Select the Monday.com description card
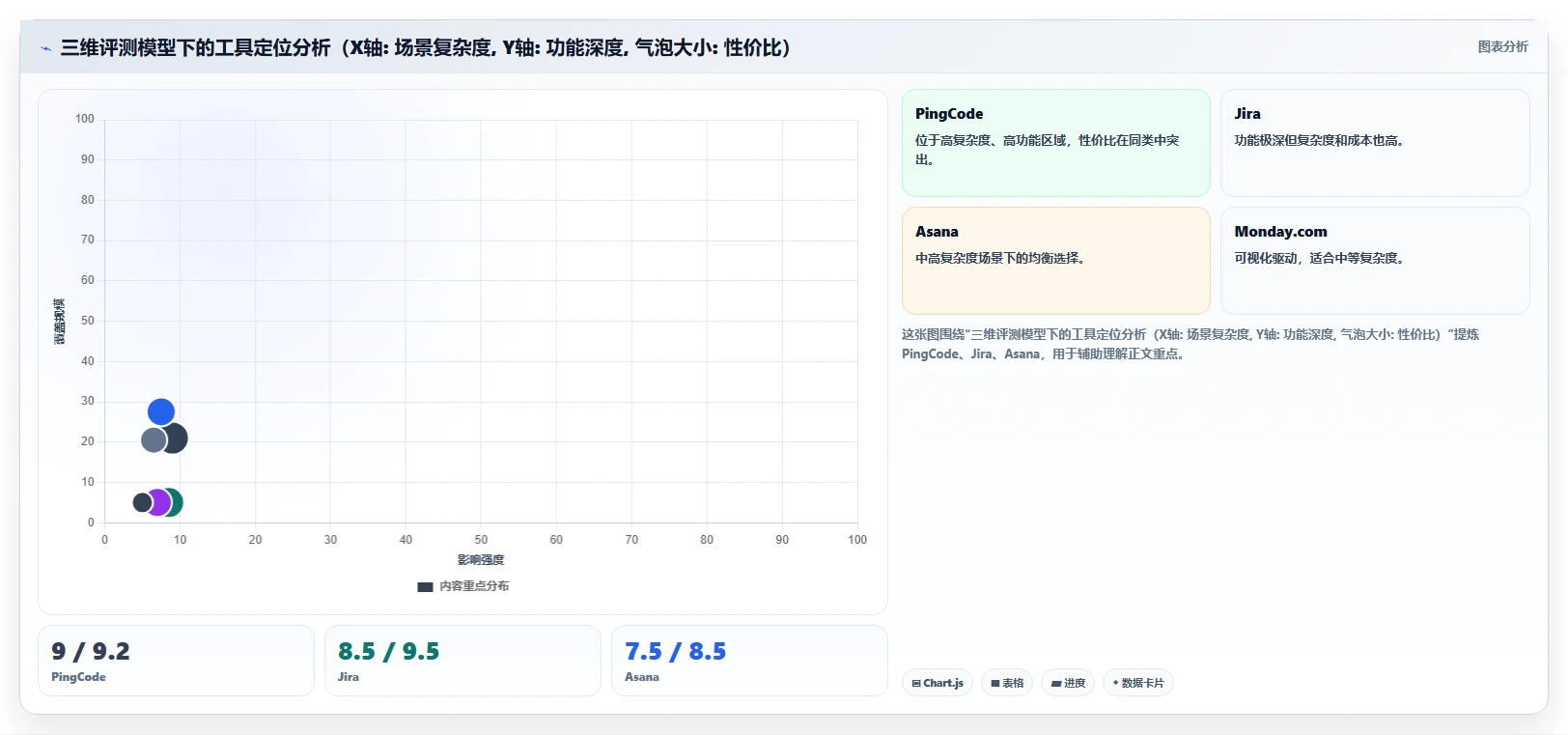Screen dimensions: 1568x735 coord(1375,261)
